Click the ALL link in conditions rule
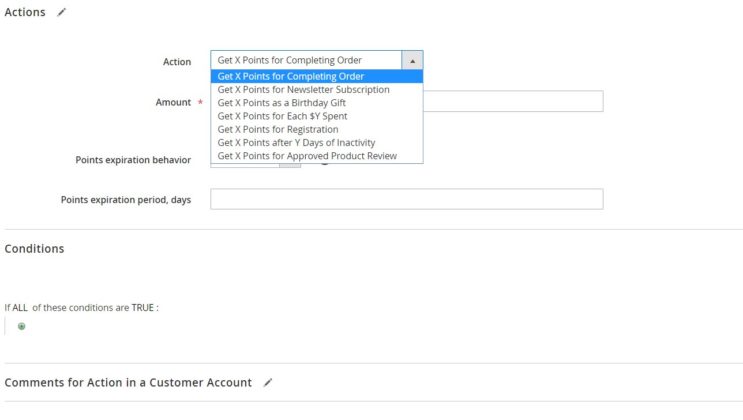This screenshot has height=420, width=743. coord(20,307)
